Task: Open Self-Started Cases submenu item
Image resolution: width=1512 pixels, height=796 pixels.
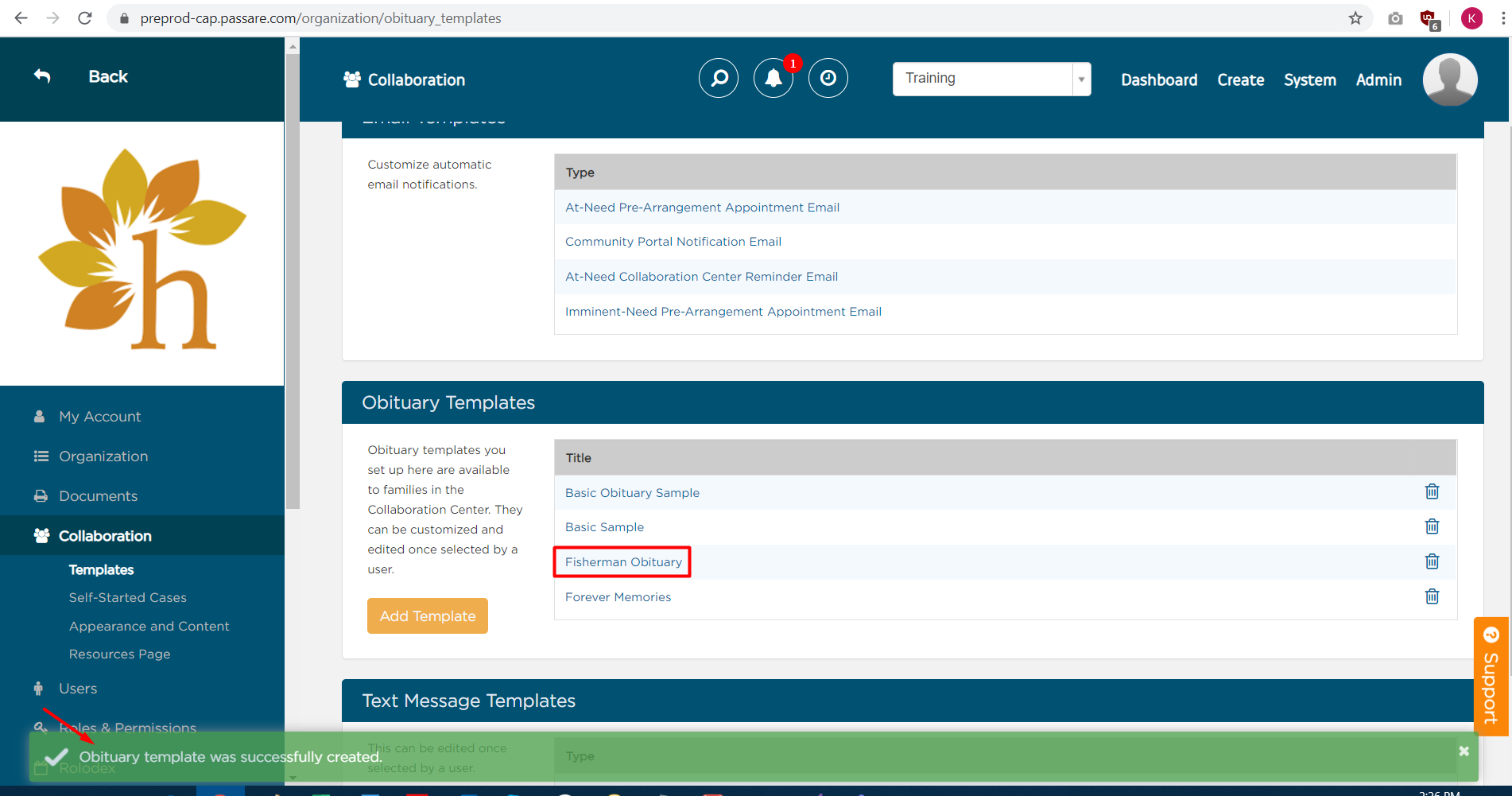Action: 127,597
